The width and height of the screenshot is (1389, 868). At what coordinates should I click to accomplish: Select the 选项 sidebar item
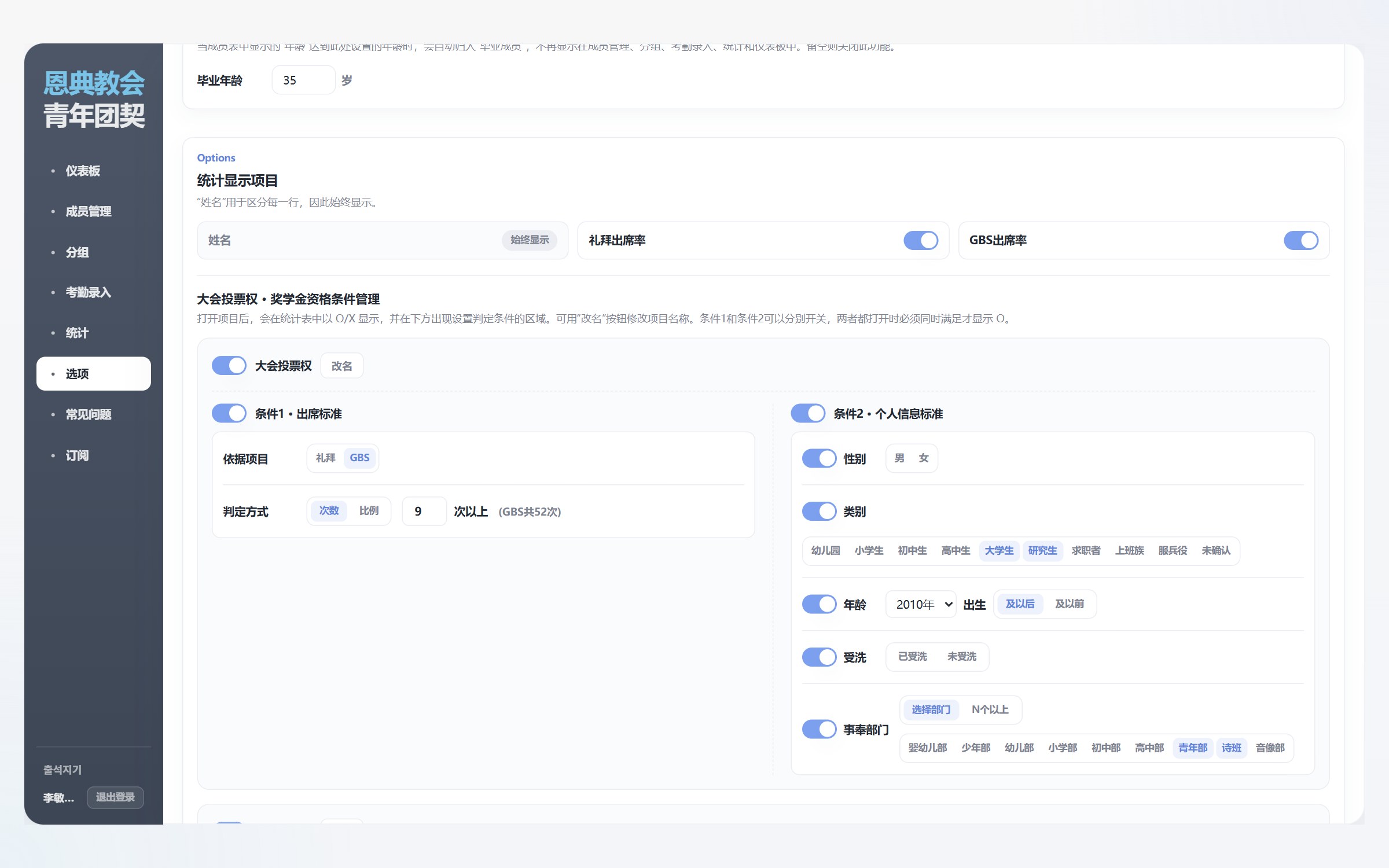[x=93, y=374]
